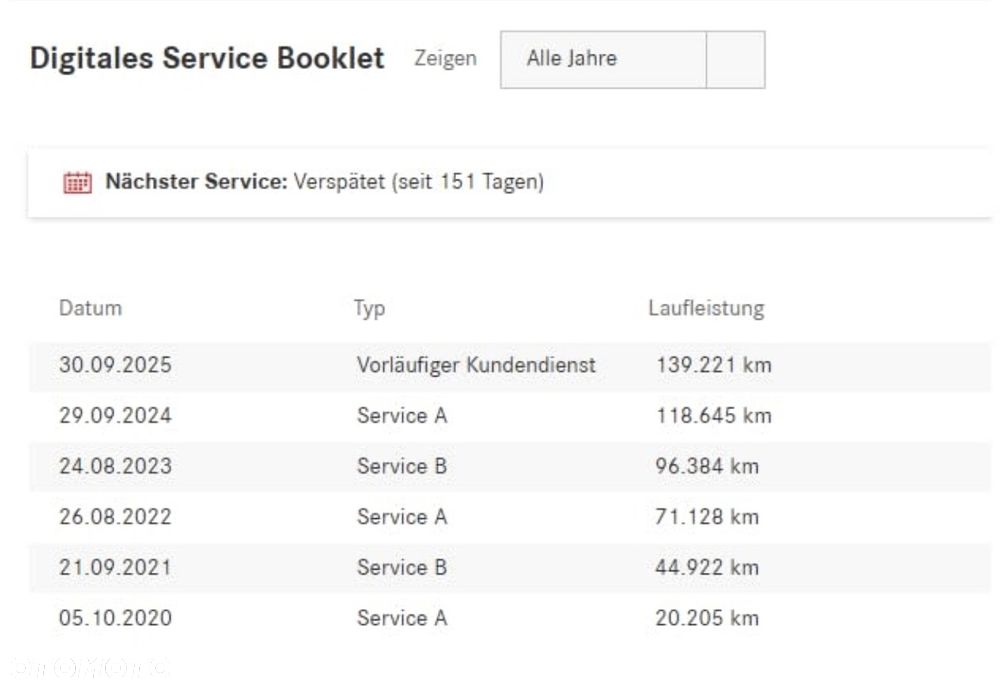The image size is (1000, 688).
Task: Select the Datum column header
Action: click(x=90, y=308)
